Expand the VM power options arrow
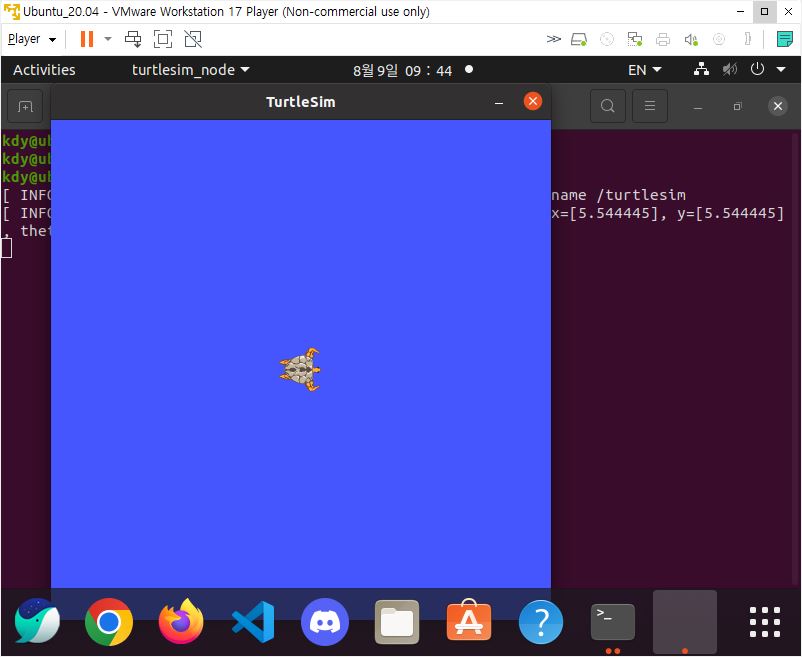802x657 pixels. point(108,39)
